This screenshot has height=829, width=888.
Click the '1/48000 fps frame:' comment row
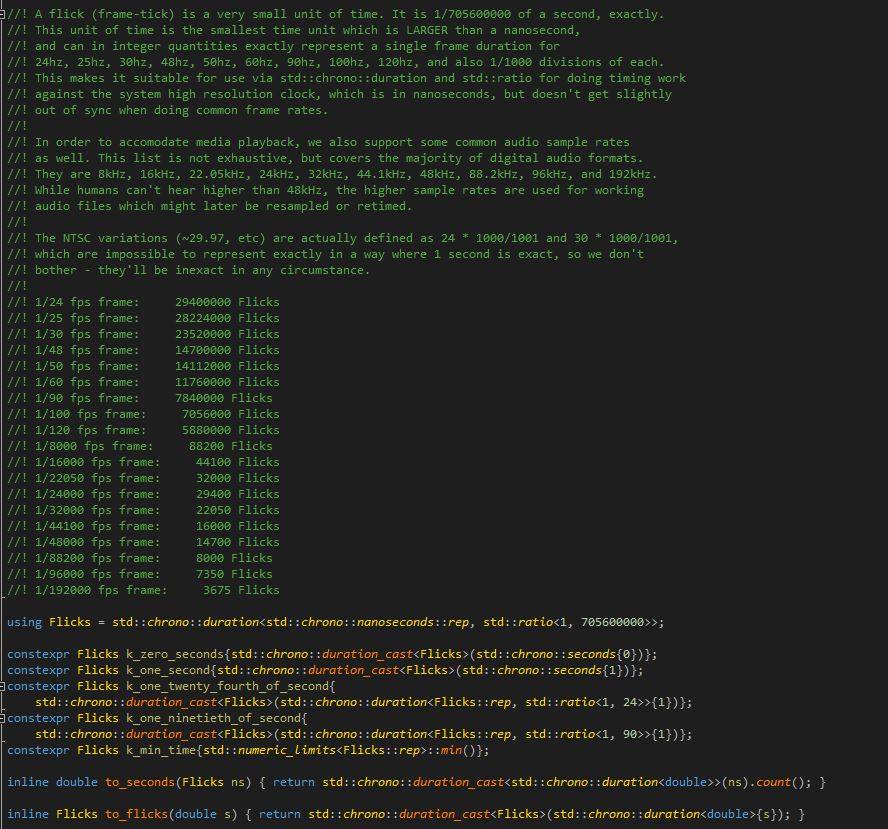coord(143,542)
